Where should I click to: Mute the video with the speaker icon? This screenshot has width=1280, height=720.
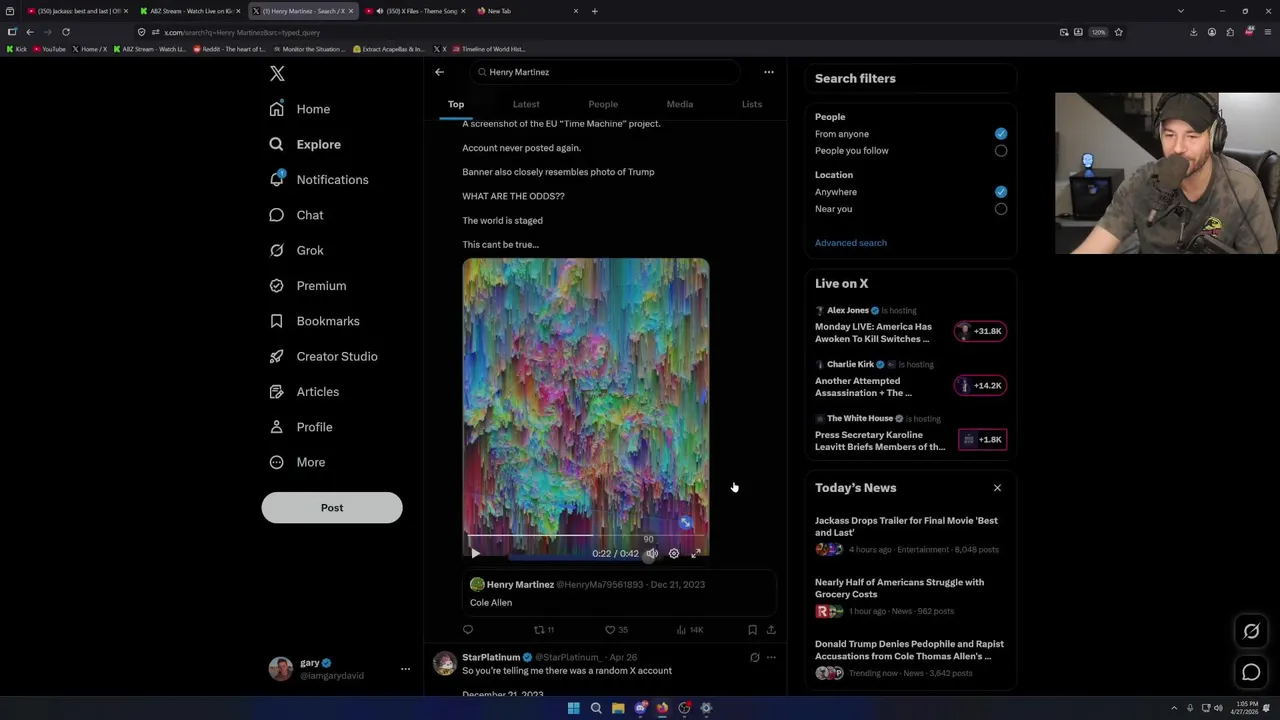pos(652,553)
